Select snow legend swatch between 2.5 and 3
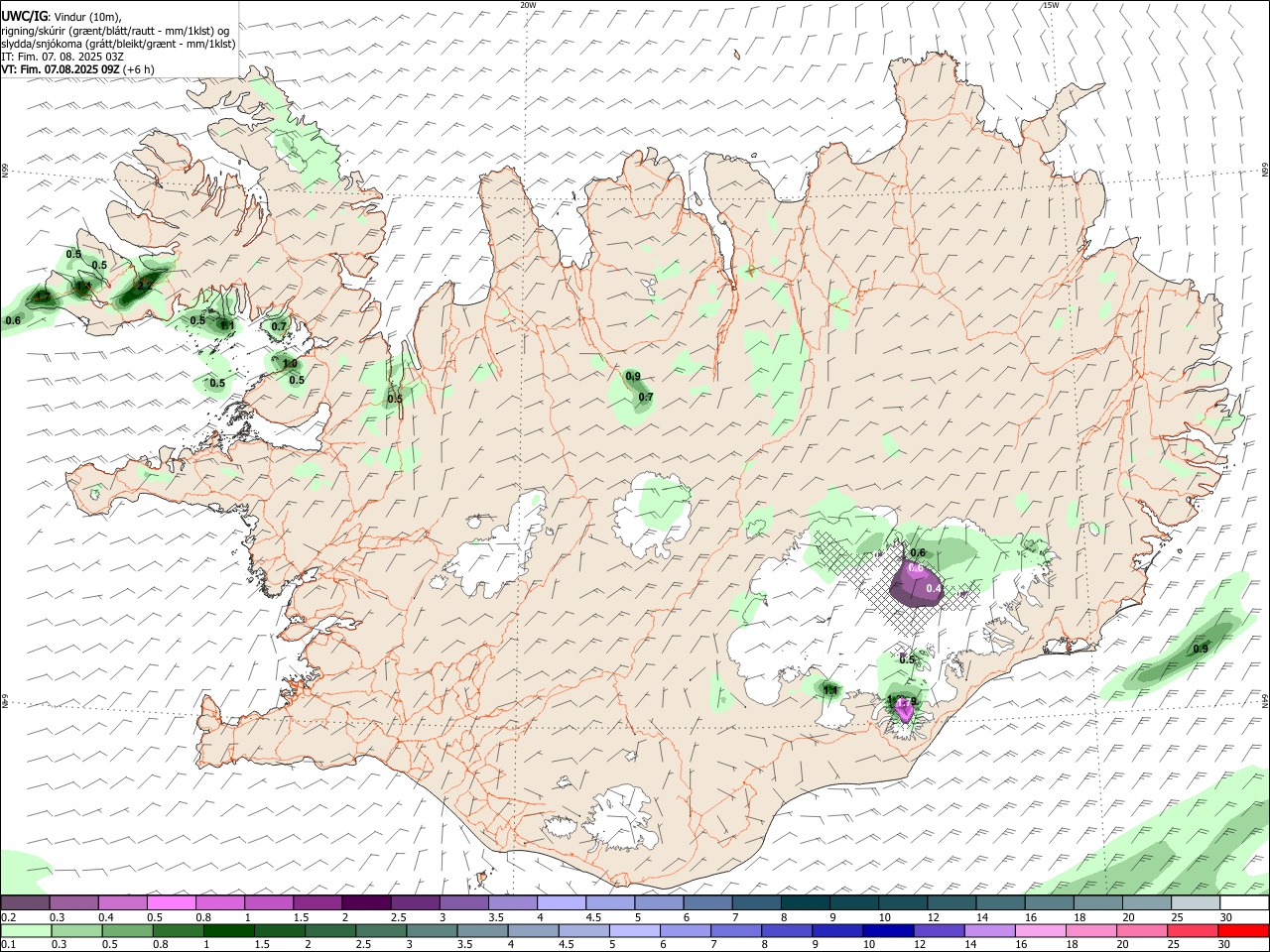This screenshot has width=1270, height=952. tap(415, 902)
